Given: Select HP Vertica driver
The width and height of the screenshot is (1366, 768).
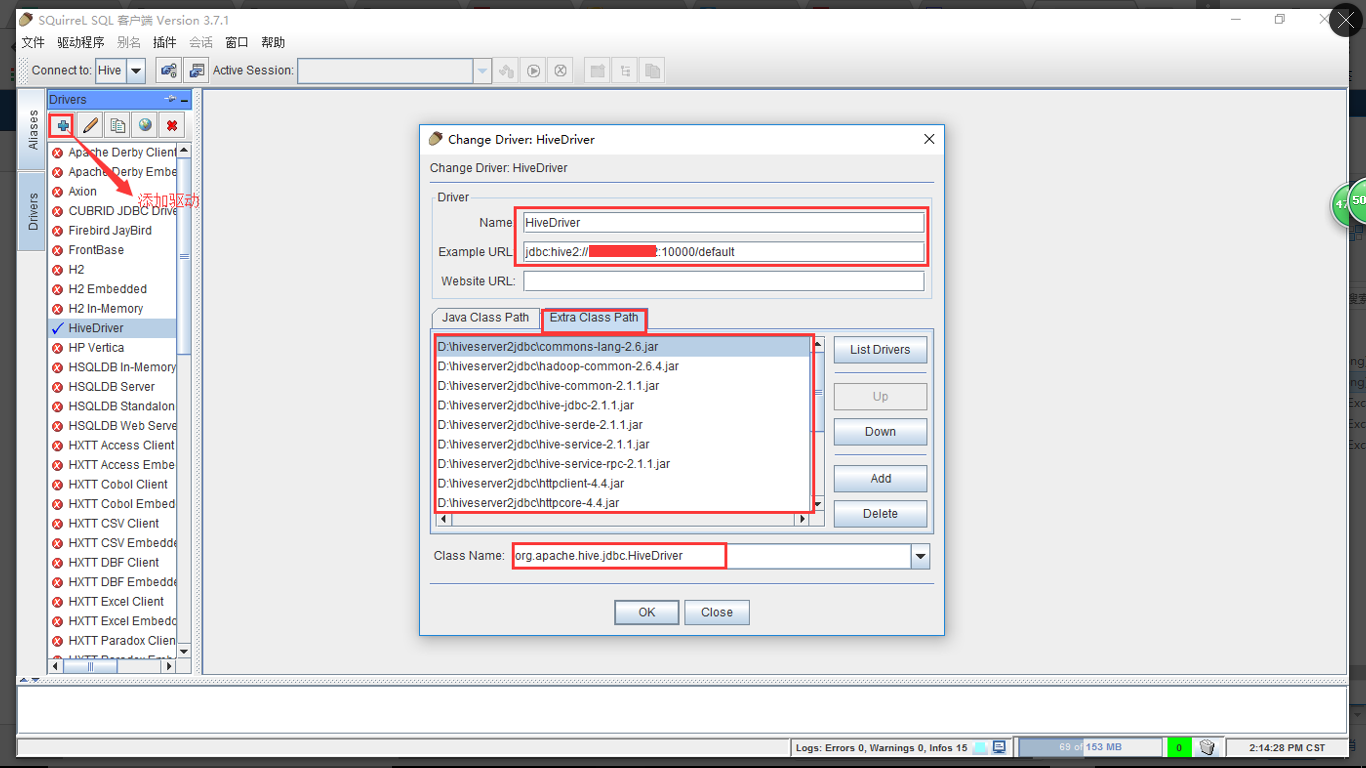Looking at the screenshot, I should [113, 348].
